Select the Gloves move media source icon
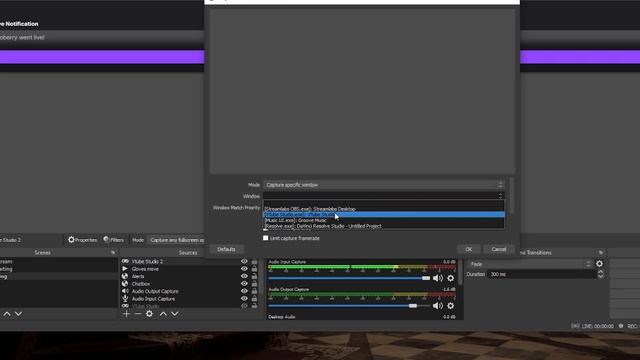The height and width of the screenshot is (360, 640). [x=125, y=269]
